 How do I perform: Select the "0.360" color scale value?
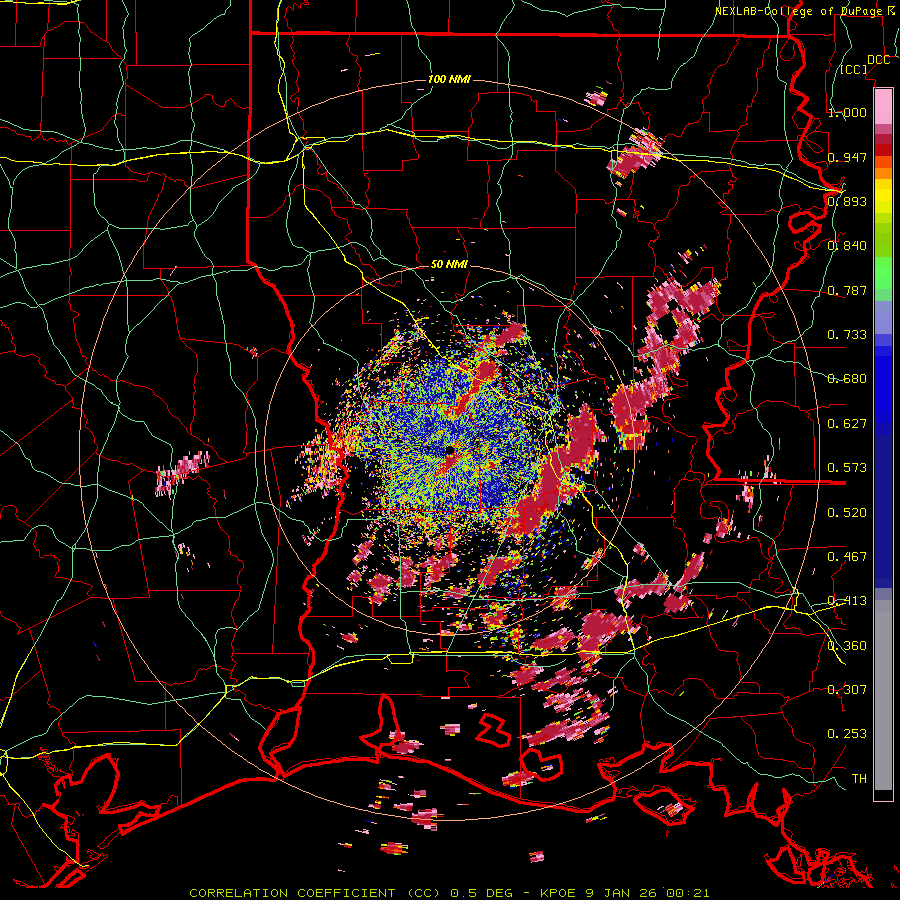click(847, 645)
